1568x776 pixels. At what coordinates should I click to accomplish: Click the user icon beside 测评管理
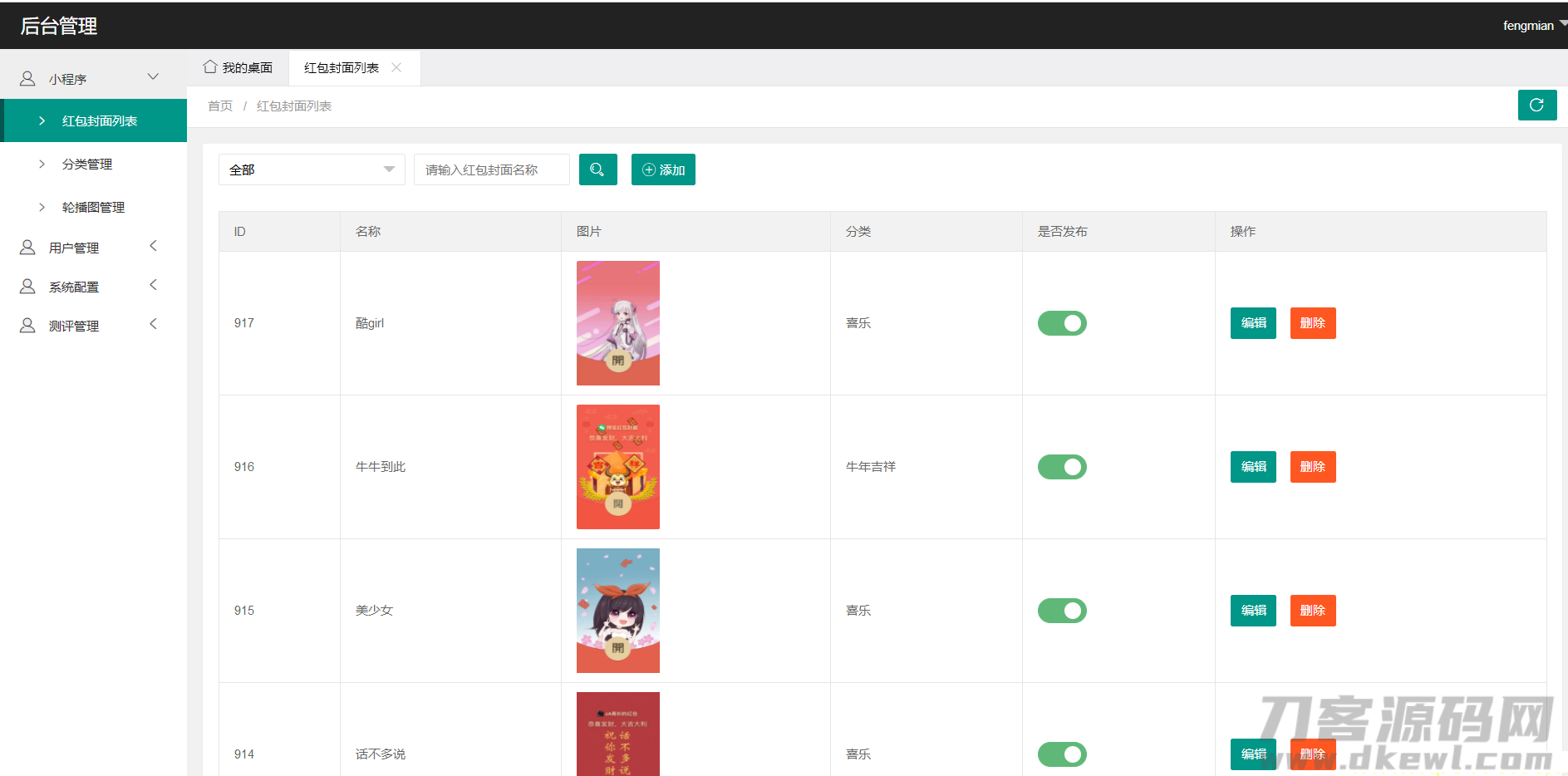point(27,326)
